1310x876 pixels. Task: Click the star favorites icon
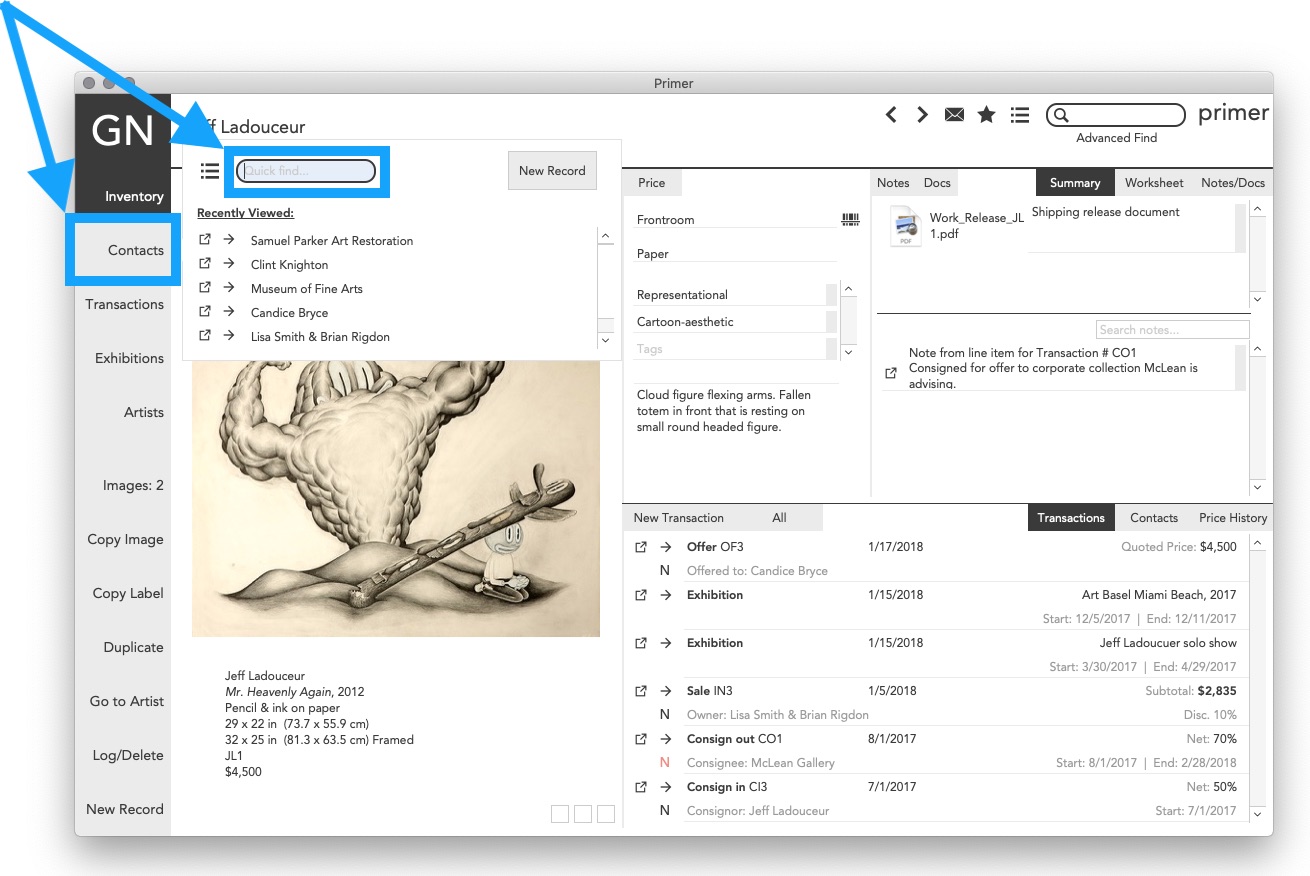(986, 114)
